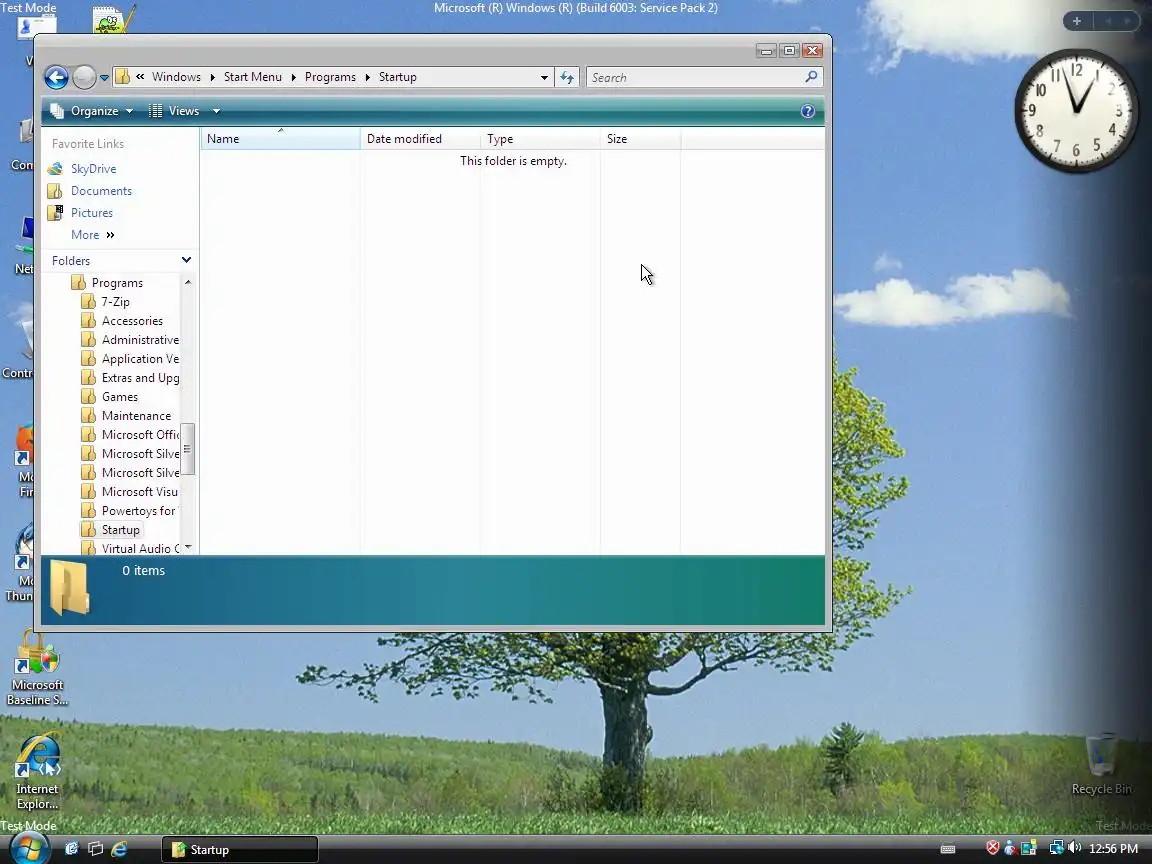Click Switch between windows in Quick Launch
The height and width of the screenshot is (864, 1152).
pyautogui.click(x=95, y=849)
